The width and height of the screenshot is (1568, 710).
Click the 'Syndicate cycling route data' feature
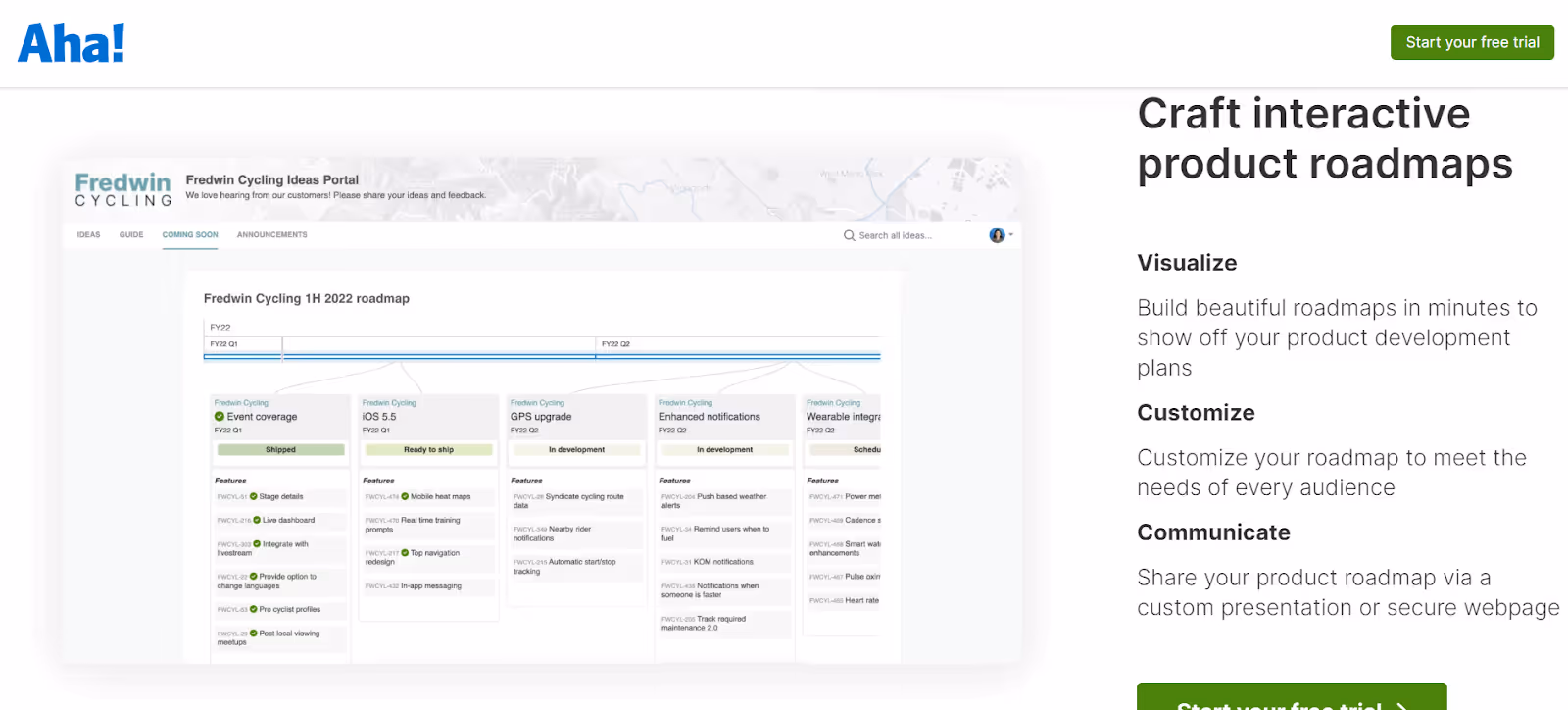pos(576,501)
